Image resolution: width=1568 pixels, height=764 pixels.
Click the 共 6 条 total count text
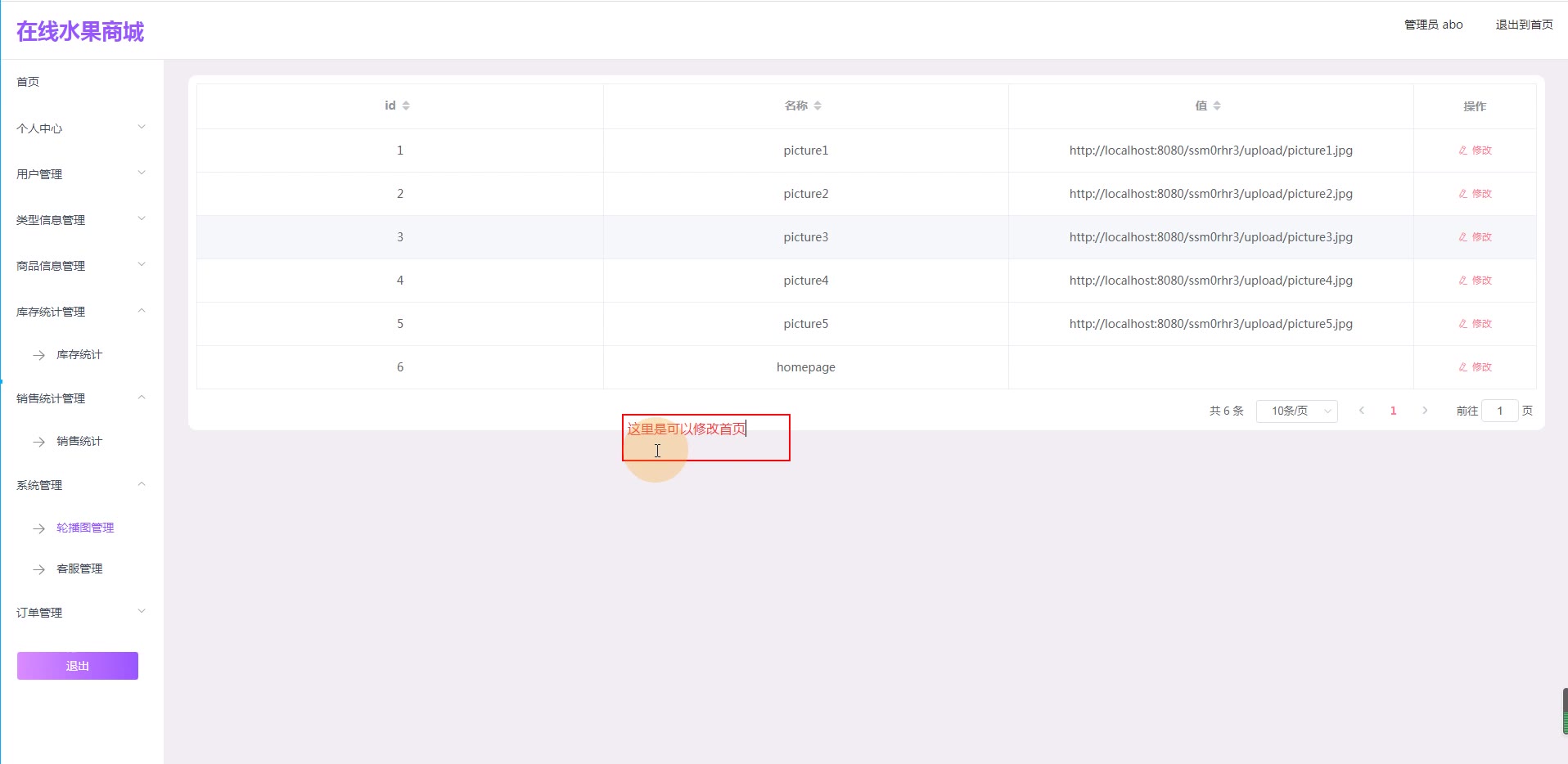[x=1226, y=411]
